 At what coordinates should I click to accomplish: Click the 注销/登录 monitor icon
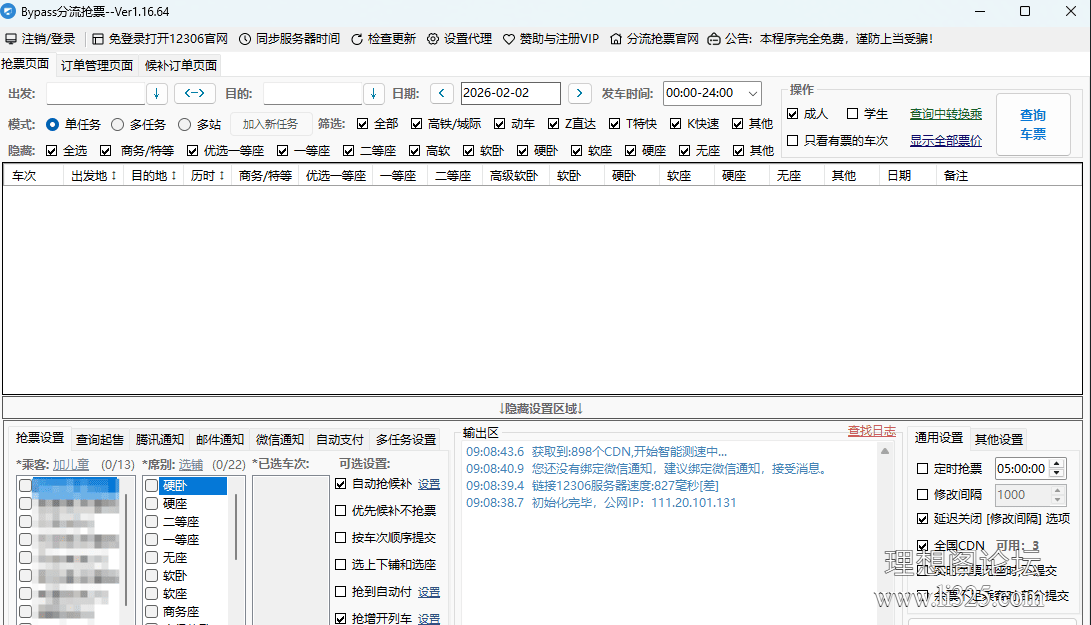[11, 39]
